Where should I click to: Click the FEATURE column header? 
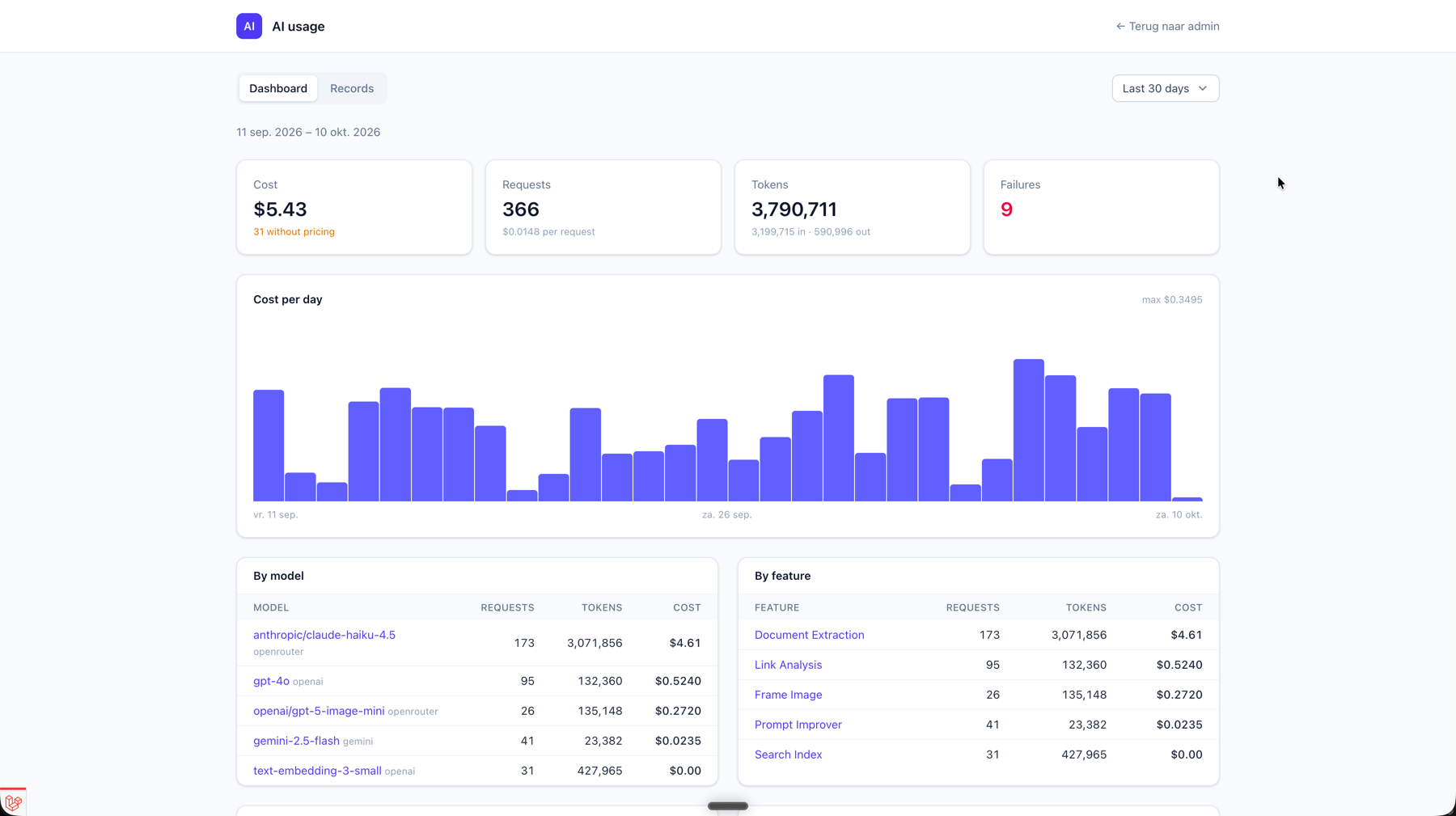[x=777, y=607]
